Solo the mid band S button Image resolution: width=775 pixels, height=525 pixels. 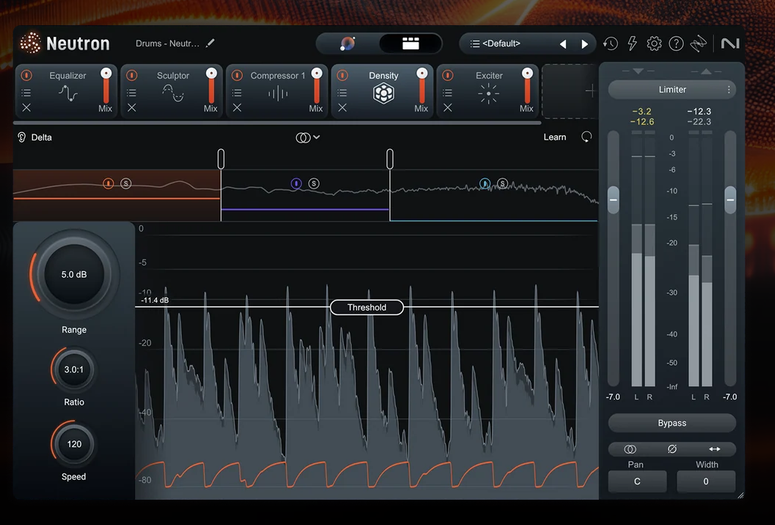pyautogui.click(x=314, y=183)
